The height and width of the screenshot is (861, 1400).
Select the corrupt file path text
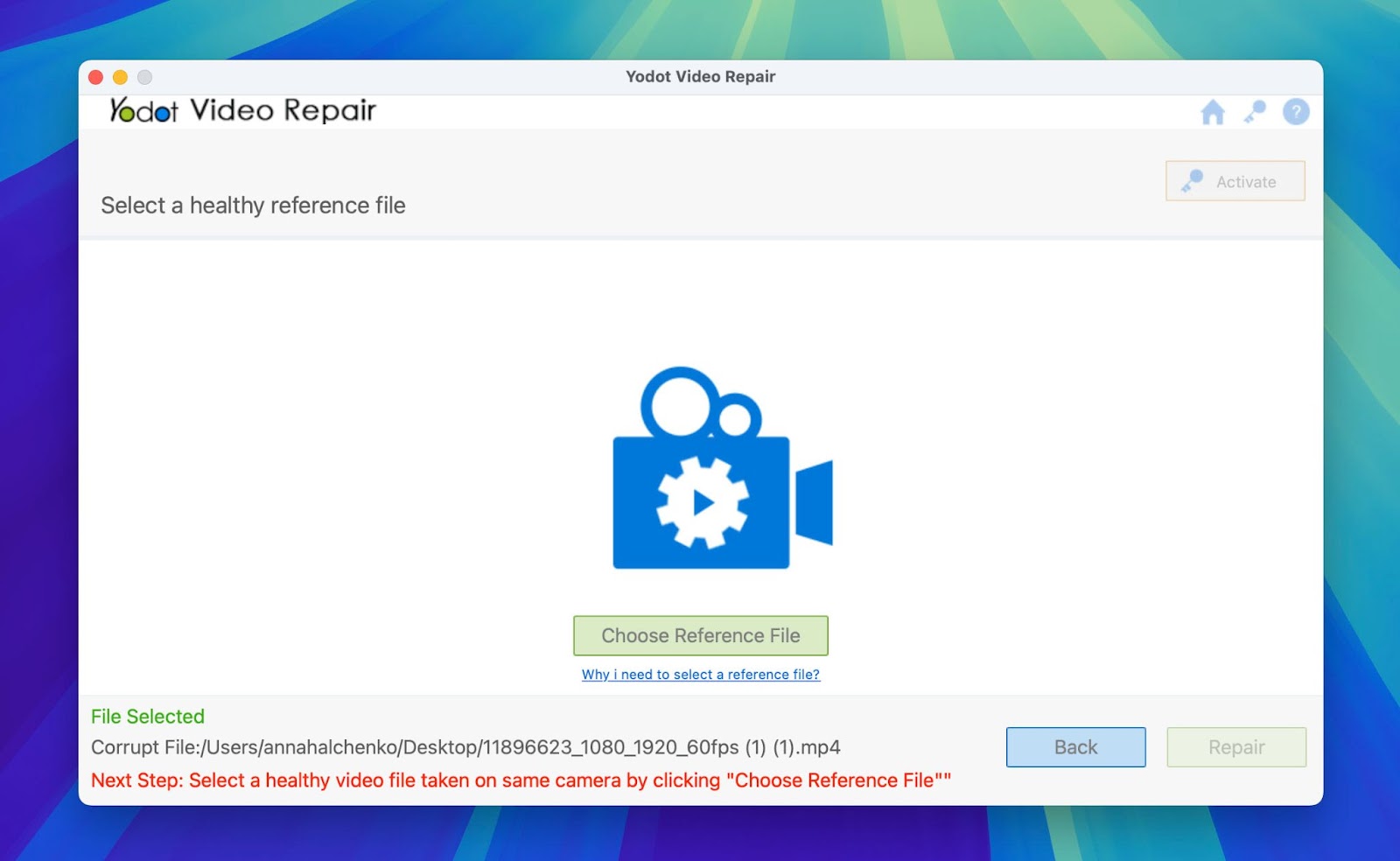(465, 747)
